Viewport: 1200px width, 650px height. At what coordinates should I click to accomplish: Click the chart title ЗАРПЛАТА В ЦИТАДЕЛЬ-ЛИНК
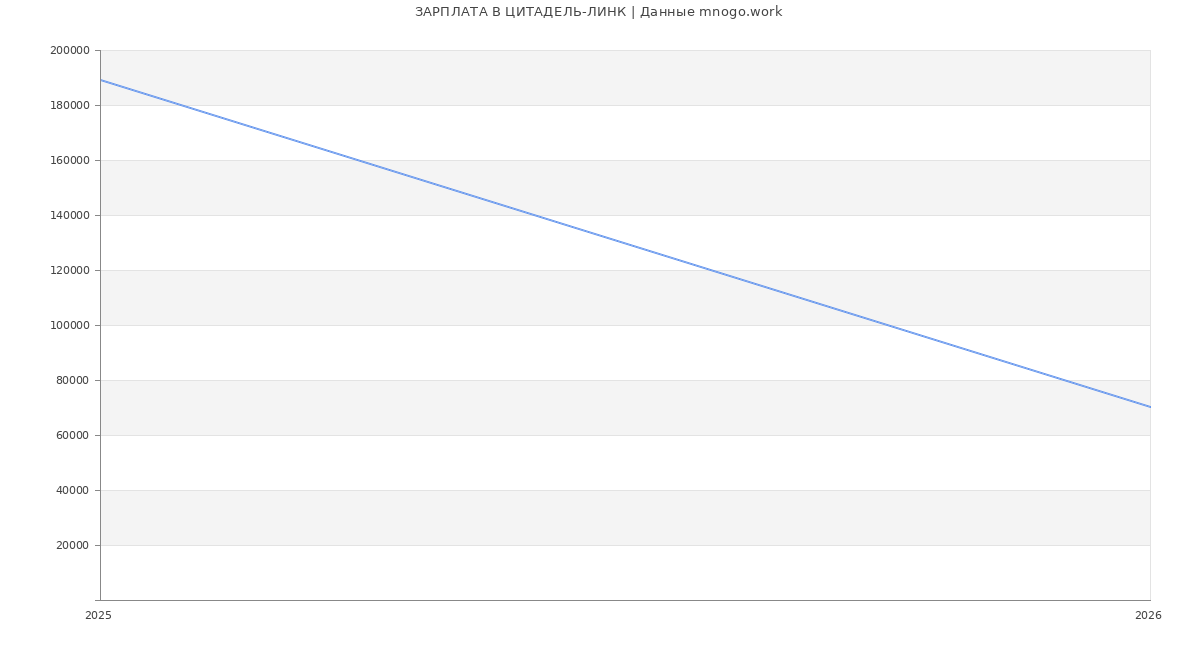pyautogui.click(x=520, y=12)
